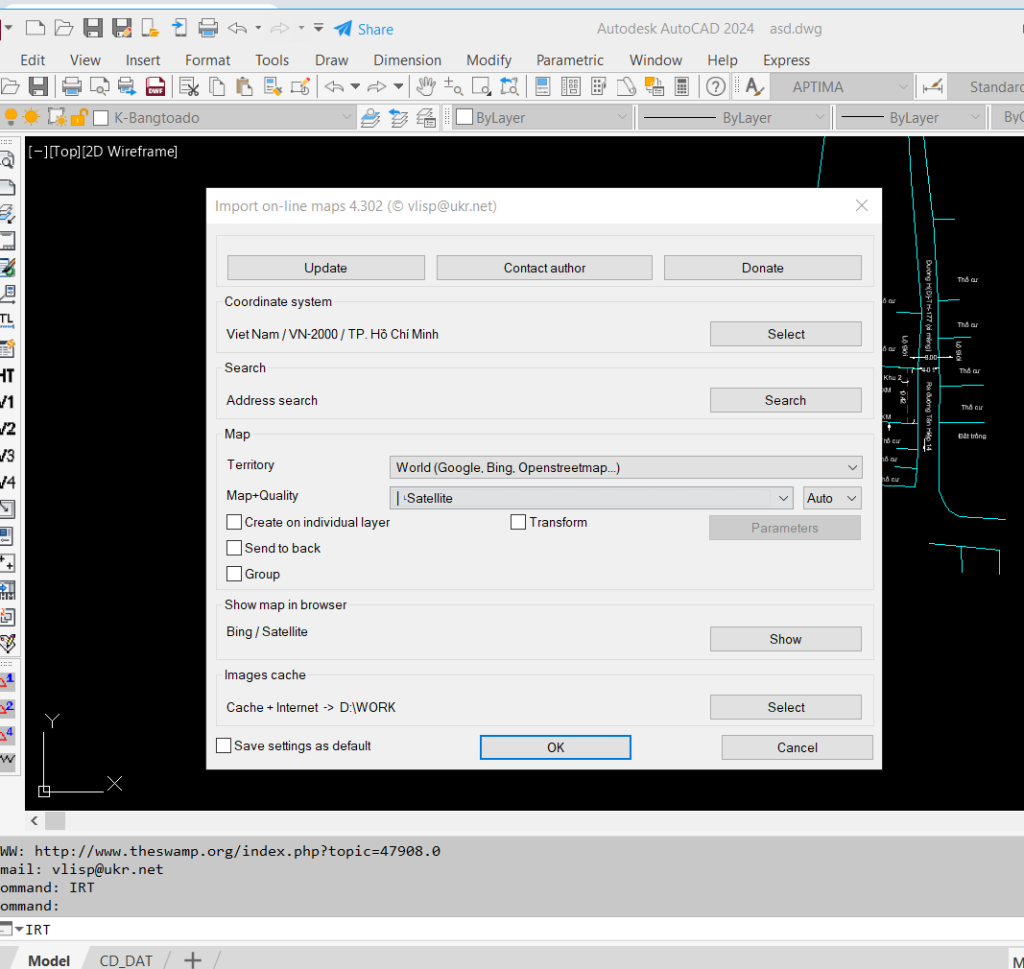Tick the Send to back checkbox
1024x969 pixels.
pos(234,547)
